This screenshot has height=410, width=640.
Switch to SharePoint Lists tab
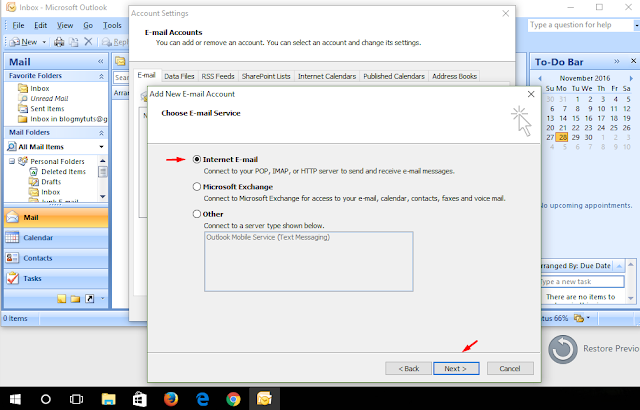coord(266,76)
